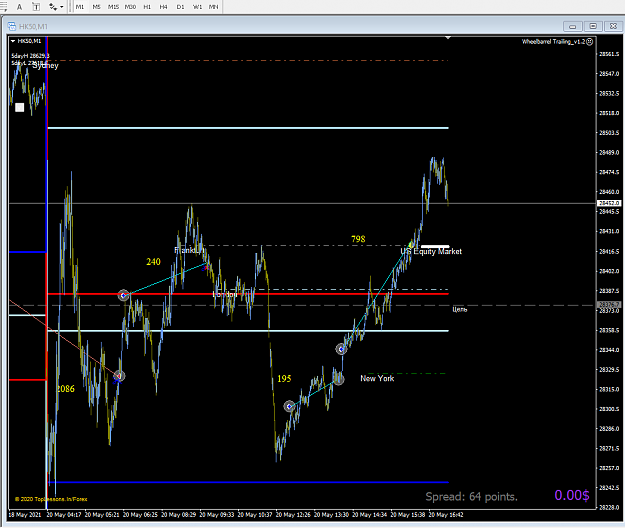The image size is (625, 528).
Task: Click the US Equity Market label
Action: pos(431,251)
